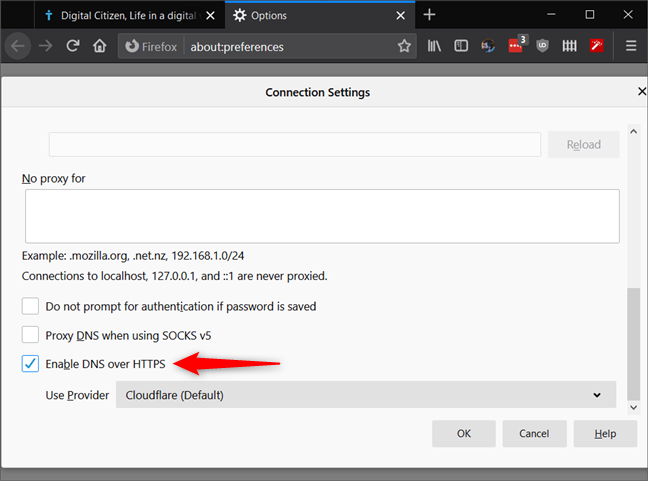Close the Connection Settings dialog
648x481 pixels.
tap(641, 91)
